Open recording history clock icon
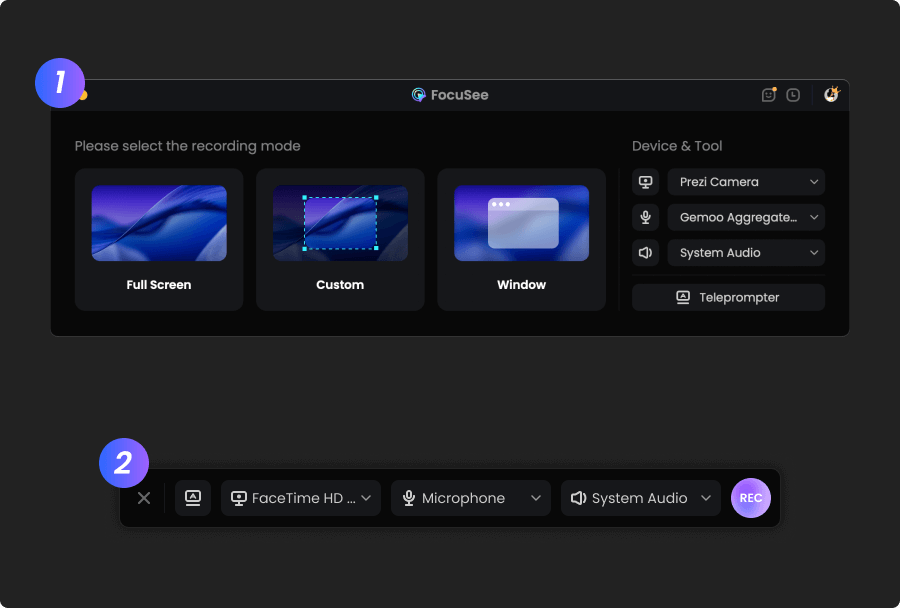This screenshot has width=900, height=608. point(793,95)
